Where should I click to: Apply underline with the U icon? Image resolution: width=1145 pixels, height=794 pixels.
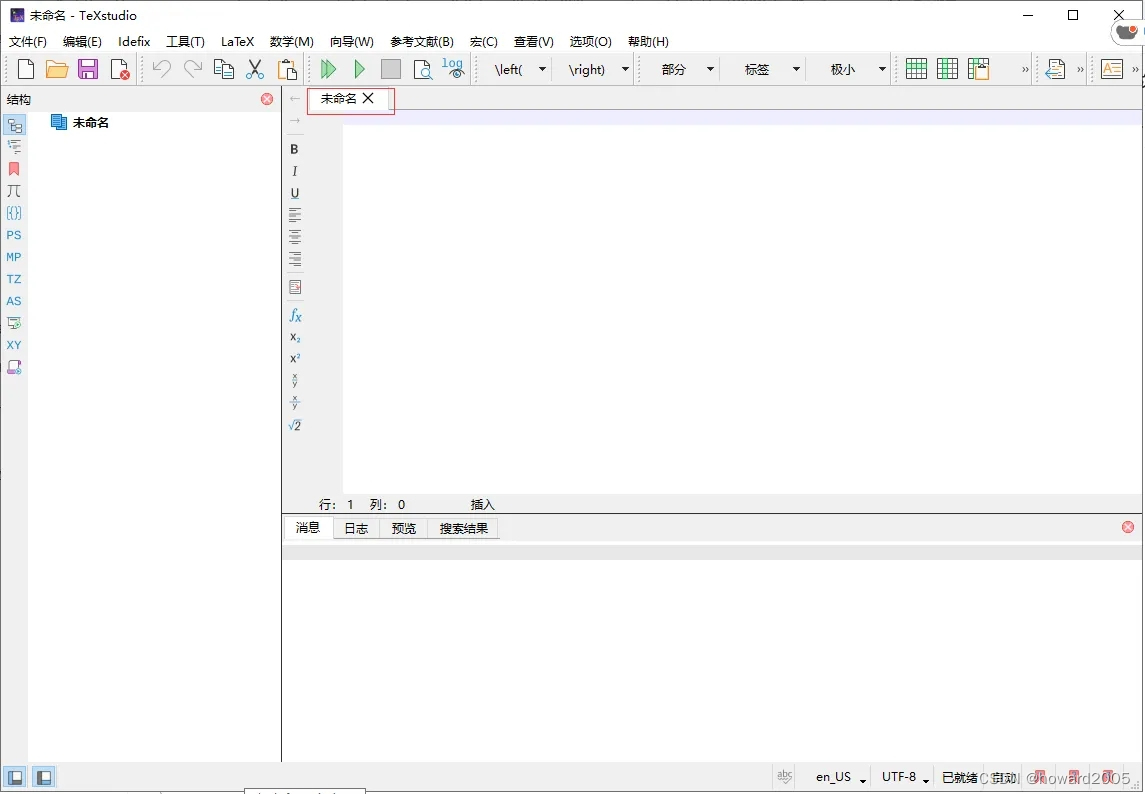[x=294, y=194]
